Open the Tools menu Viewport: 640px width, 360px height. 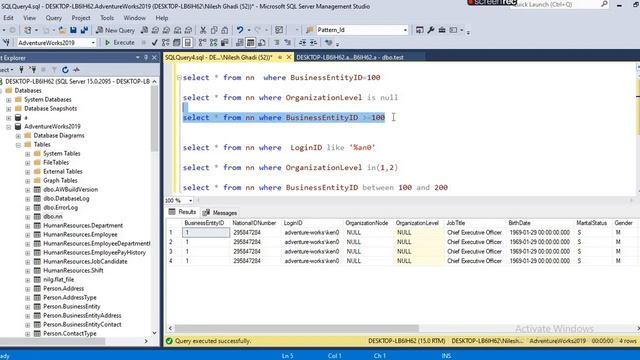coord(107,18)
